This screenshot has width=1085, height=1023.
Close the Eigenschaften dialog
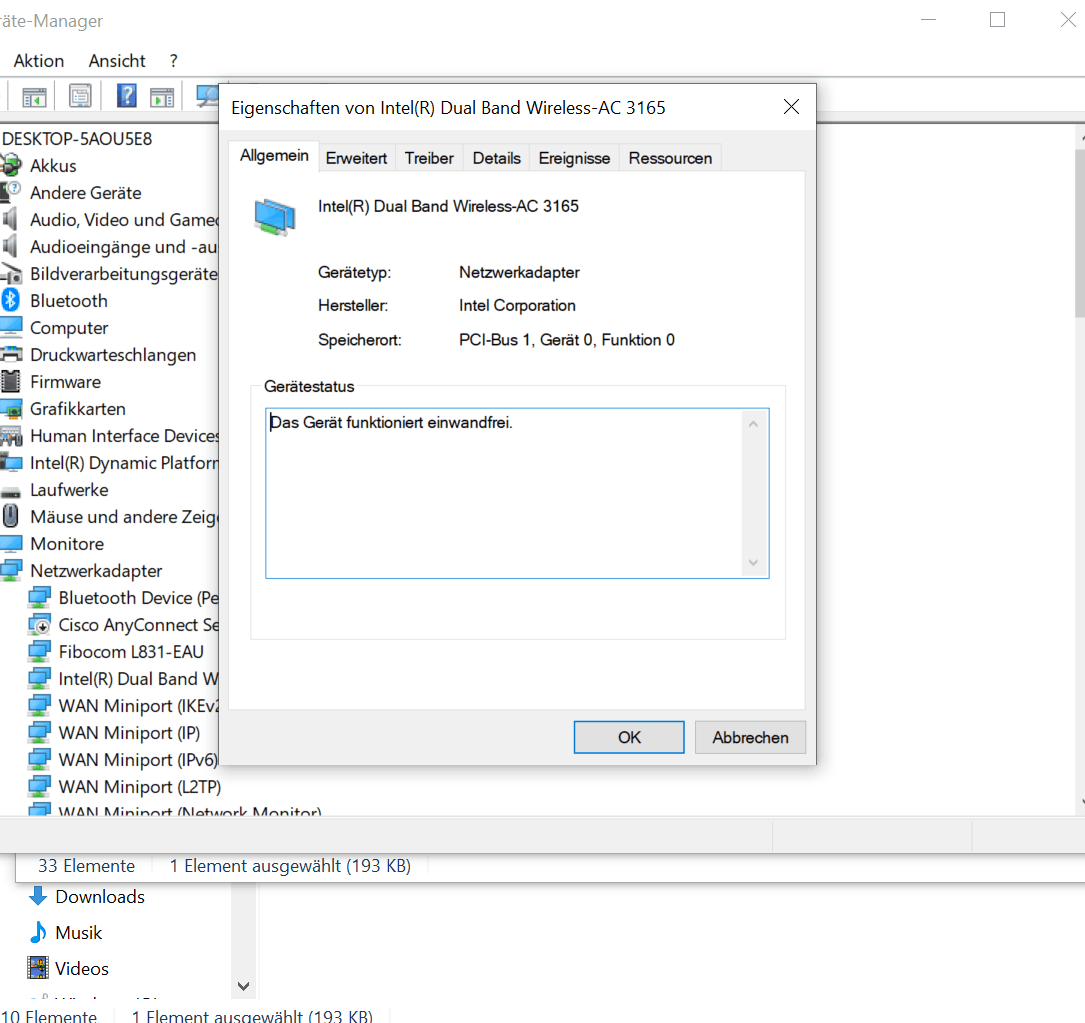coord(791,107)
